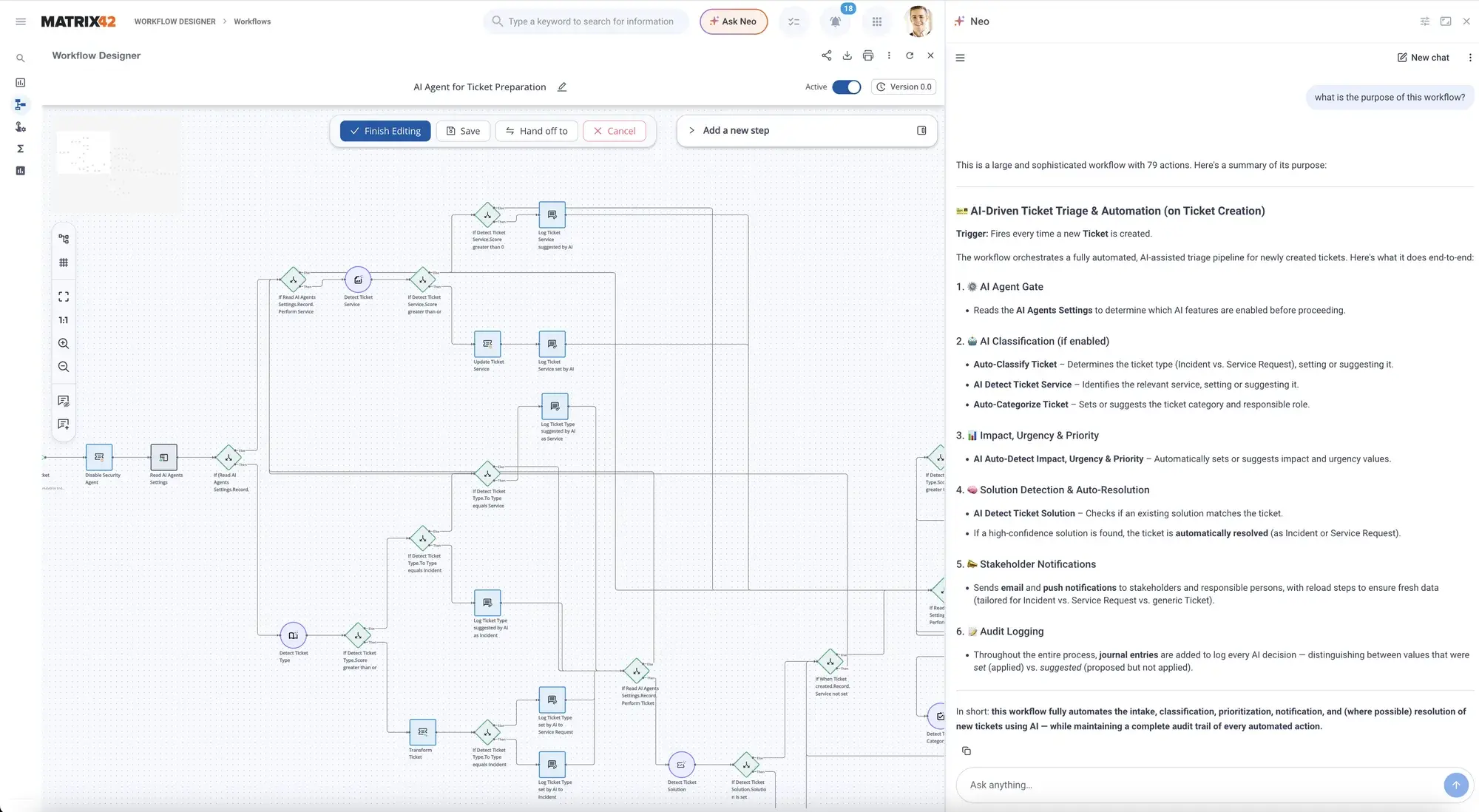Select the Transform Ticket node
Screen dimensions: 1479x812
tap(423, 732)
